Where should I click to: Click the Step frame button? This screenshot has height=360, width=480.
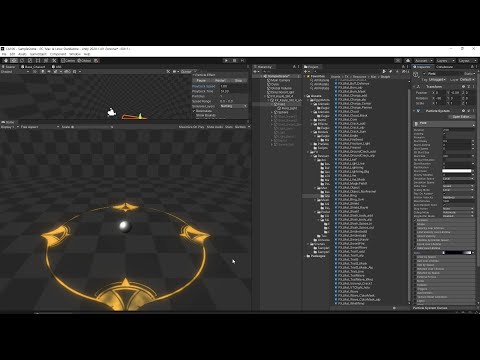tap(242, 60)
